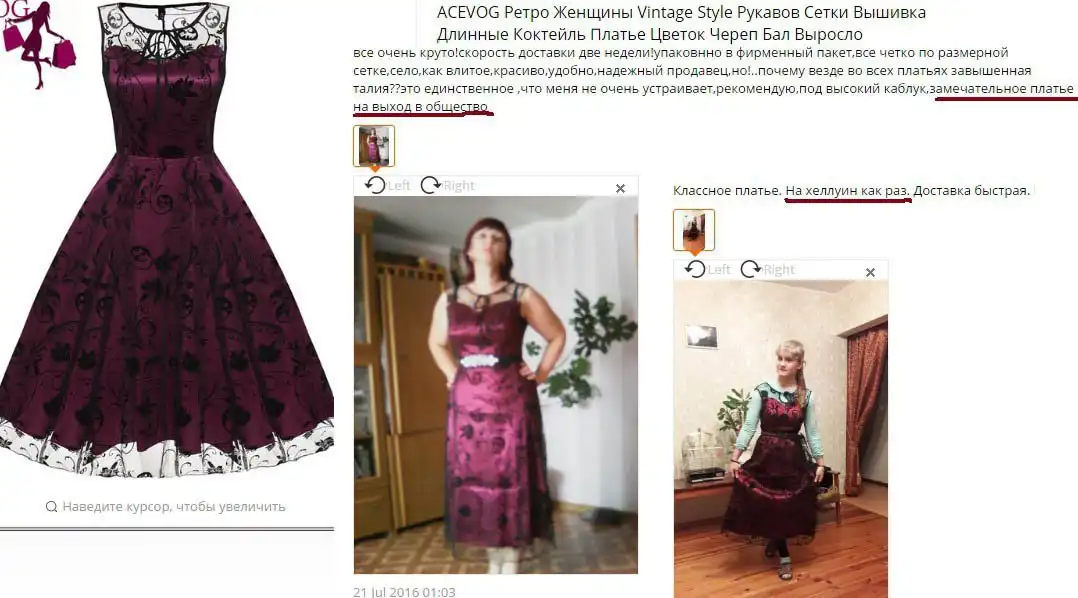Click the enlarged photo of woman in pink dress
The width and height of the screenshot is (1078, 598).
pos(496,385)
